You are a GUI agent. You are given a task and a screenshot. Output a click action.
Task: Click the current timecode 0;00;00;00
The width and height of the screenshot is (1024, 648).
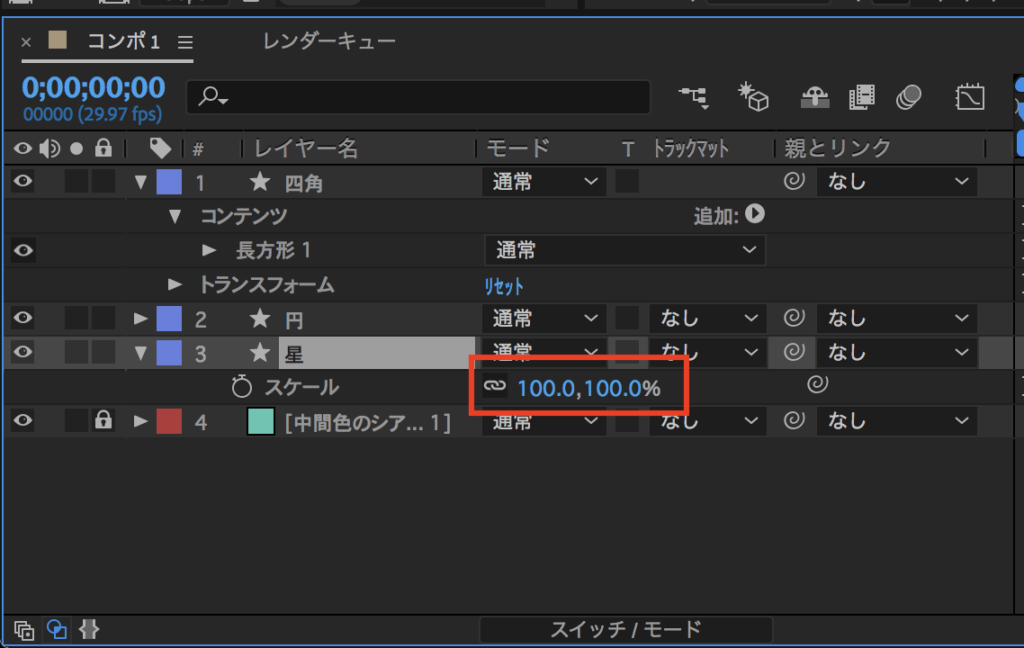point(93,88)
